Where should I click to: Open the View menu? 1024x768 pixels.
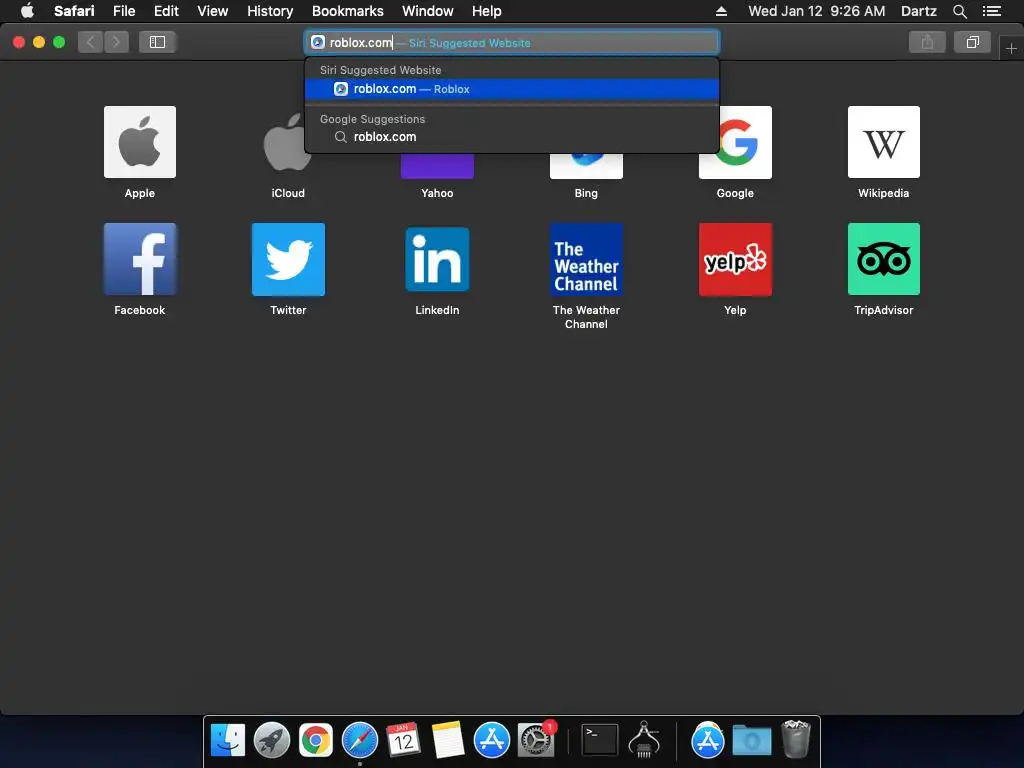click(212, 11)
